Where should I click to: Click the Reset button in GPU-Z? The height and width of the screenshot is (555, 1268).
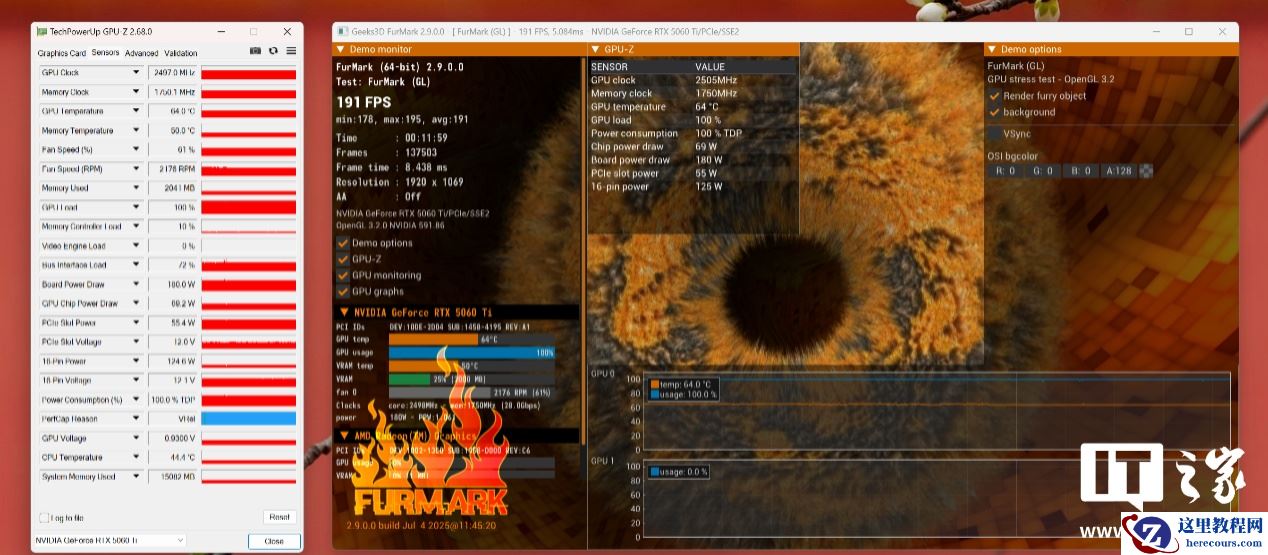pyautogui.click(x=279, y=517)
